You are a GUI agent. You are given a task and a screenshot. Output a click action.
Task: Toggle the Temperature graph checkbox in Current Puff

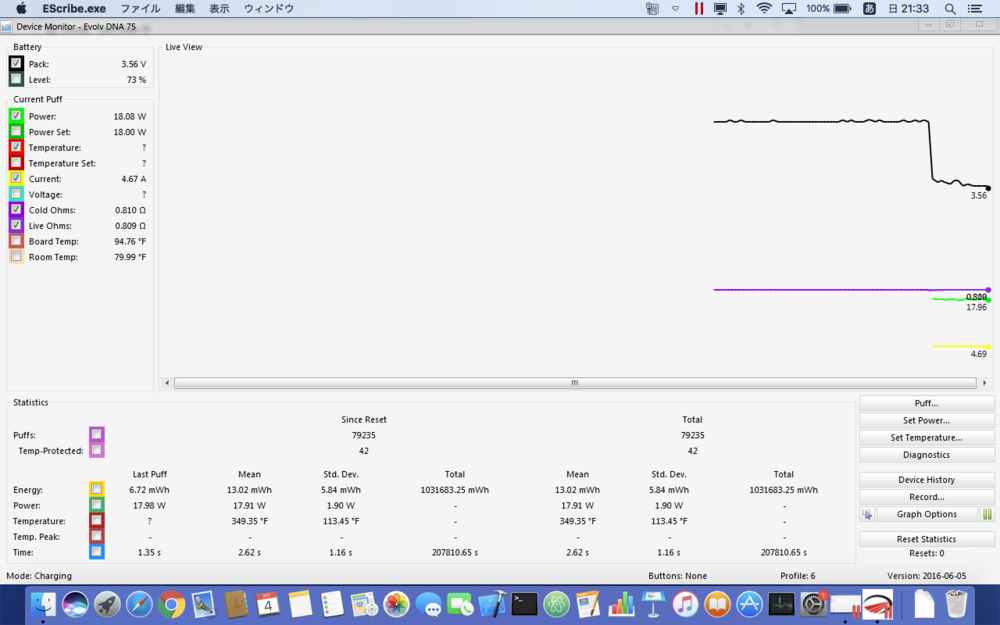[x=16, y=147]
